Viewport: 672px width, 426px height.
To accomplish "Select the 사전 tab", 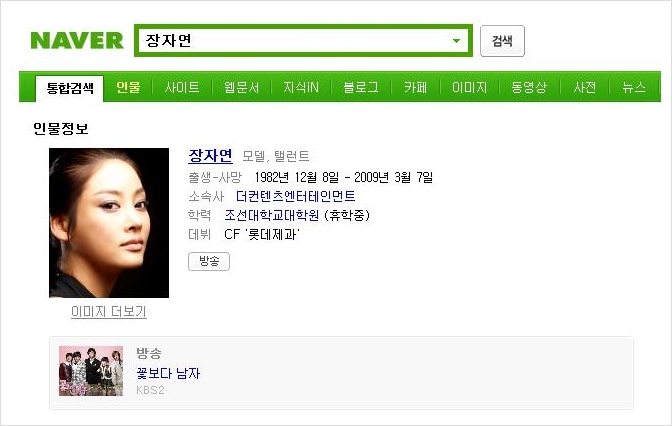I will [x=585, y=87].
